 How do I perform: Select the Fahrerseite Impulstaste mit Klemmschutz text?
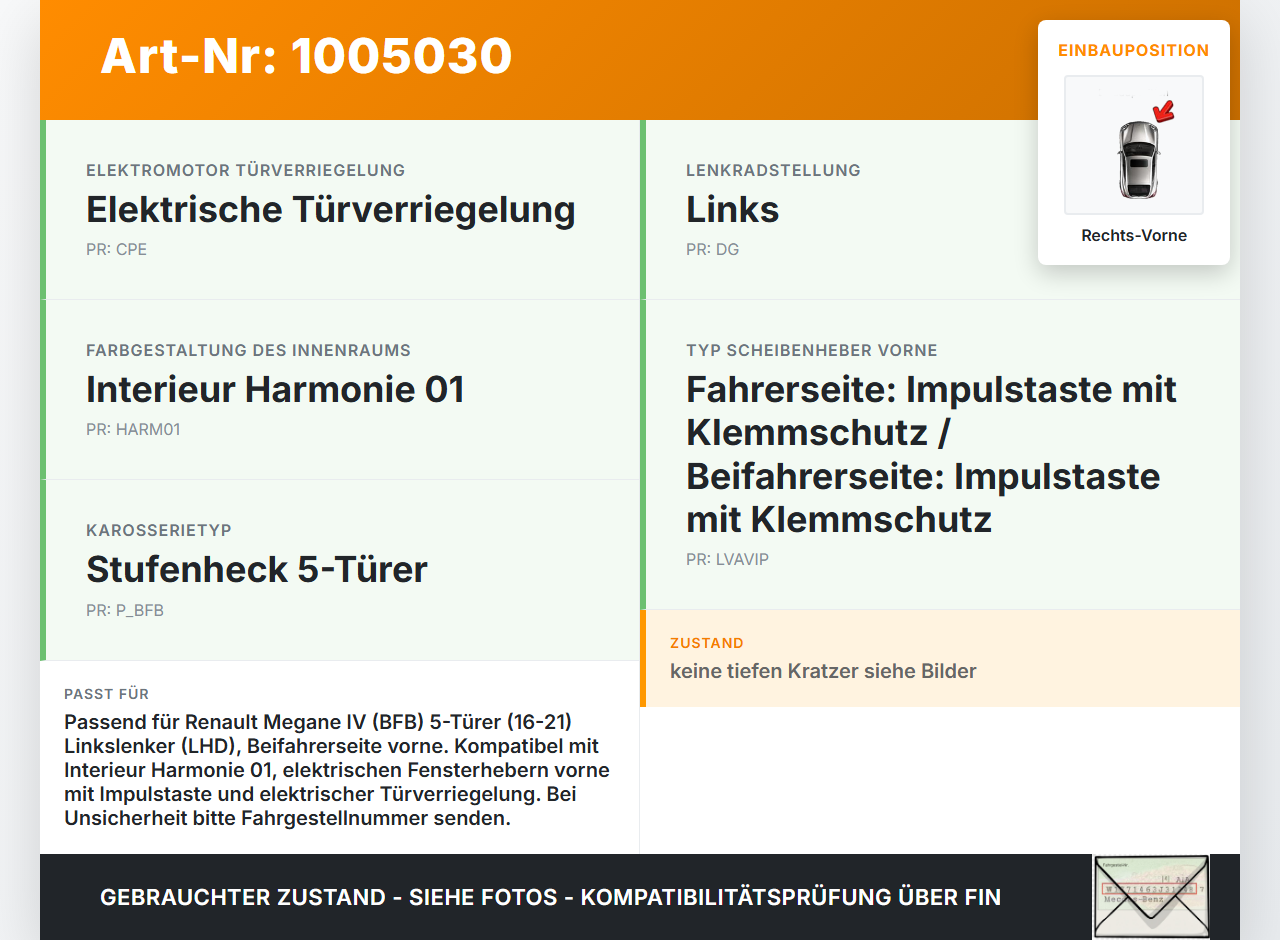click(931, 454)
